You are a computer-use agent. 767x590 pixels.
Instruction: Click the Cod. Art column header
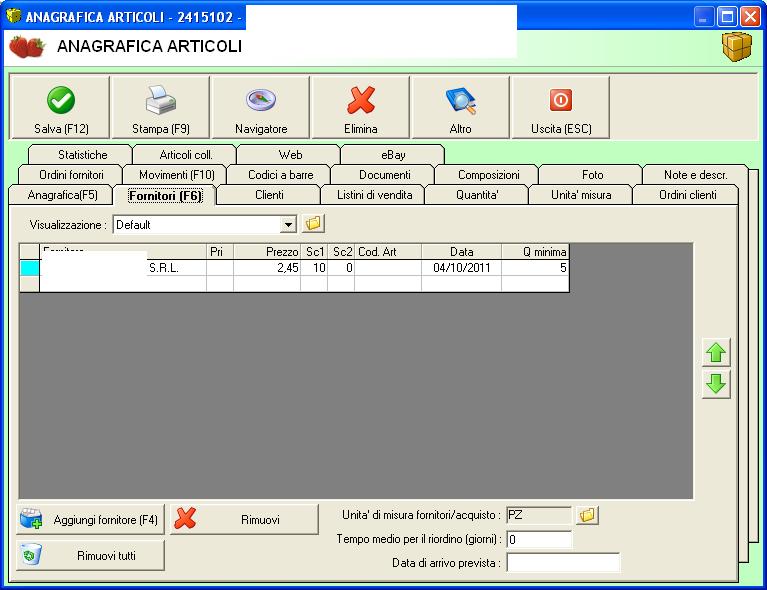coord(388,251)
